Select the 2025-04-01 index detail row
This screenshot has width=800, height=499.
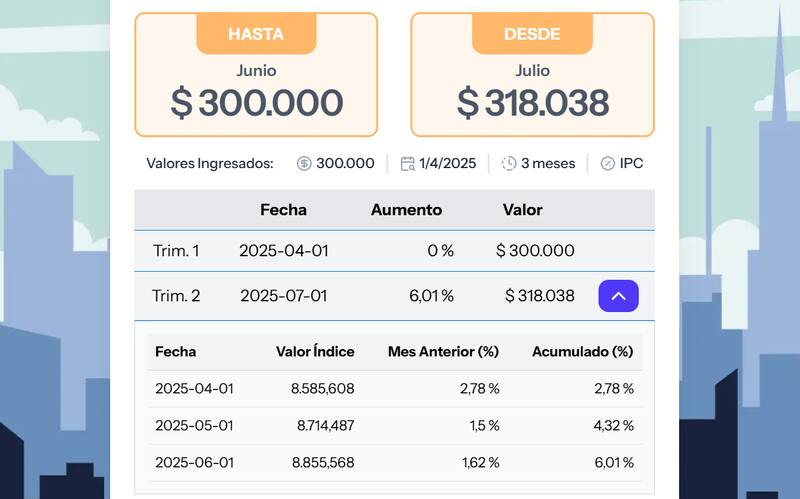click(394, 388)
